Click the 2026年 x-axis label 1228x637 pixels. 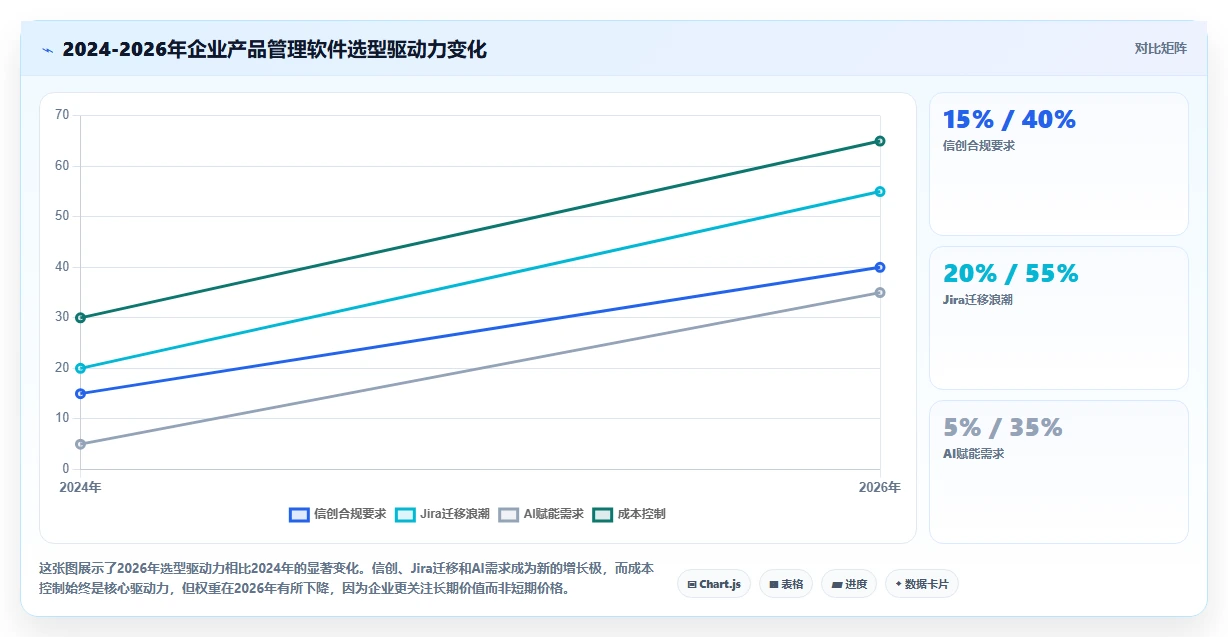tap(880, 488)
